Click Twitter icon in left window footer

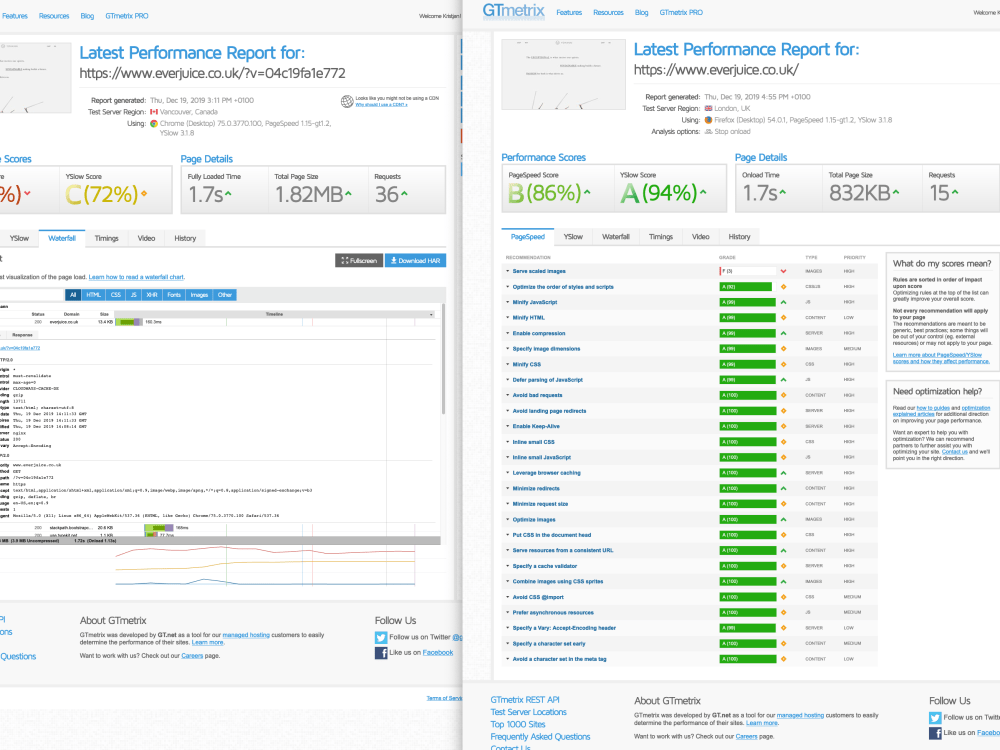click(381, 637)
